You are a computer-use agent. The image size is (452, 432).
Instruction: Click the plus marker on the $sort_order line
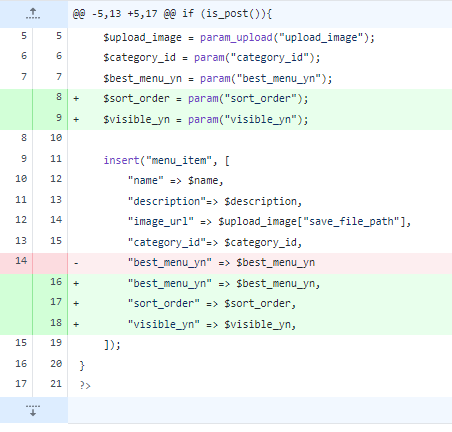tap(76, 98)
